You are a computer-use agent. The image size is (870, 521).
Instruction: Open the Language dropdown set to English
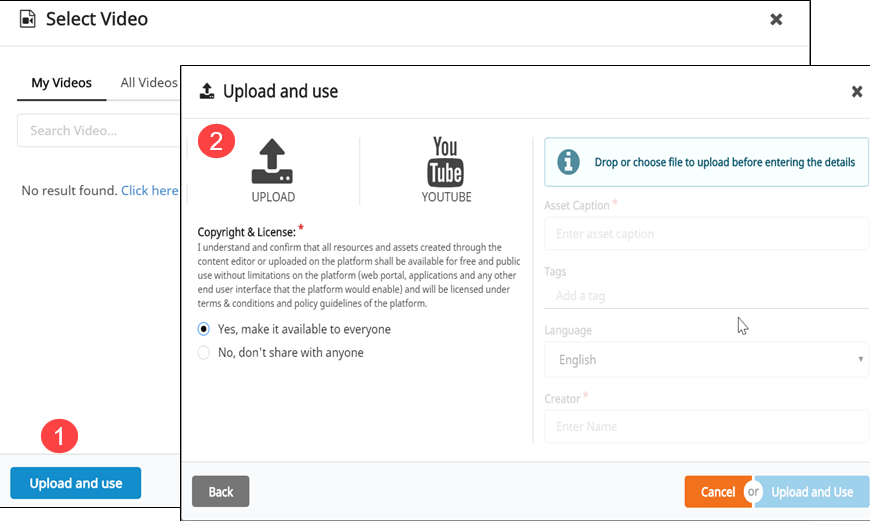(706, 360)
